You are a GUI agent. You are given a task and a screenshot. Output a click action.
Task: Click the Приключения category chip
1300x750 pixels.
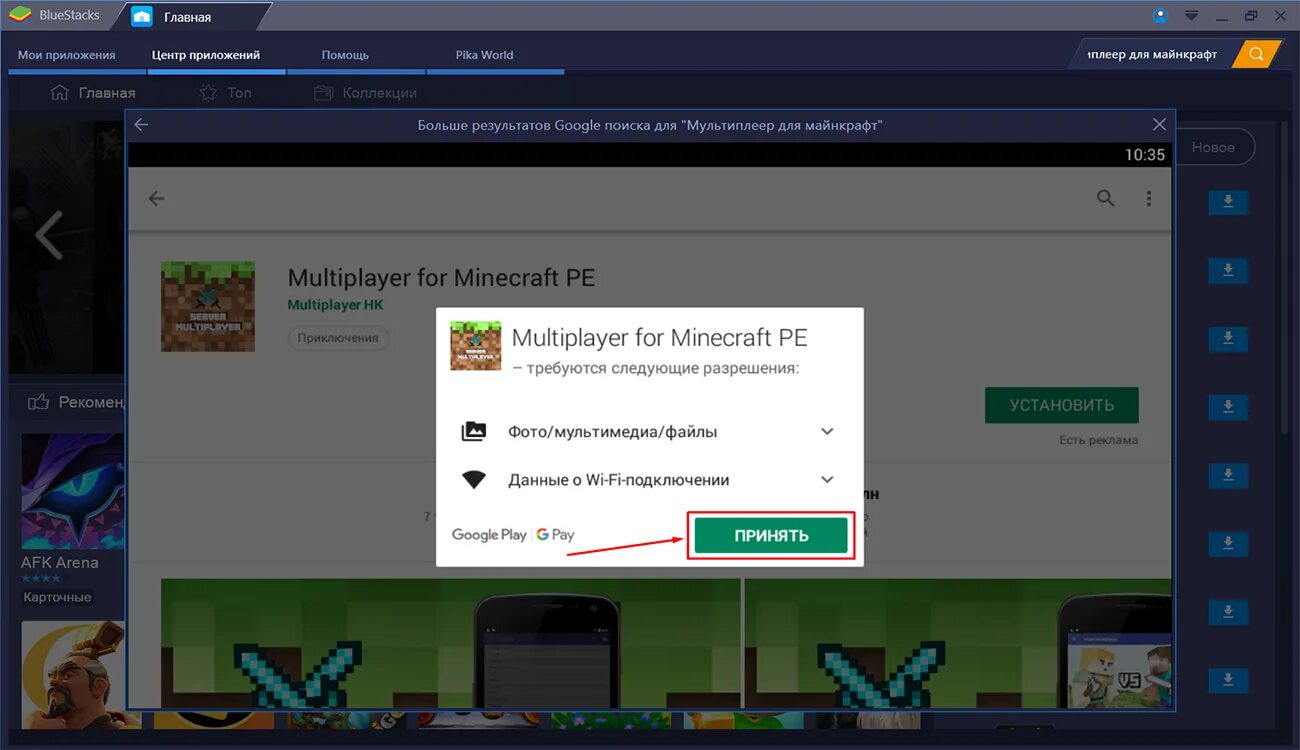click(x=338, y=338)
